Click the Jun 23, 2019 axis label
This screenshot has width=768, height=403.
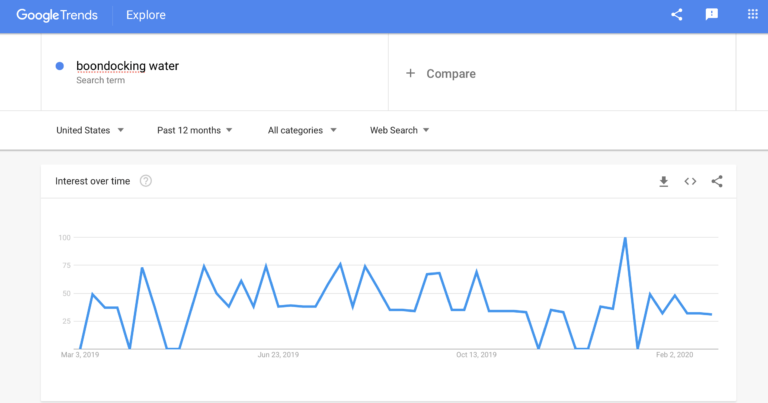pyautogui.click(x=278, y=355)
